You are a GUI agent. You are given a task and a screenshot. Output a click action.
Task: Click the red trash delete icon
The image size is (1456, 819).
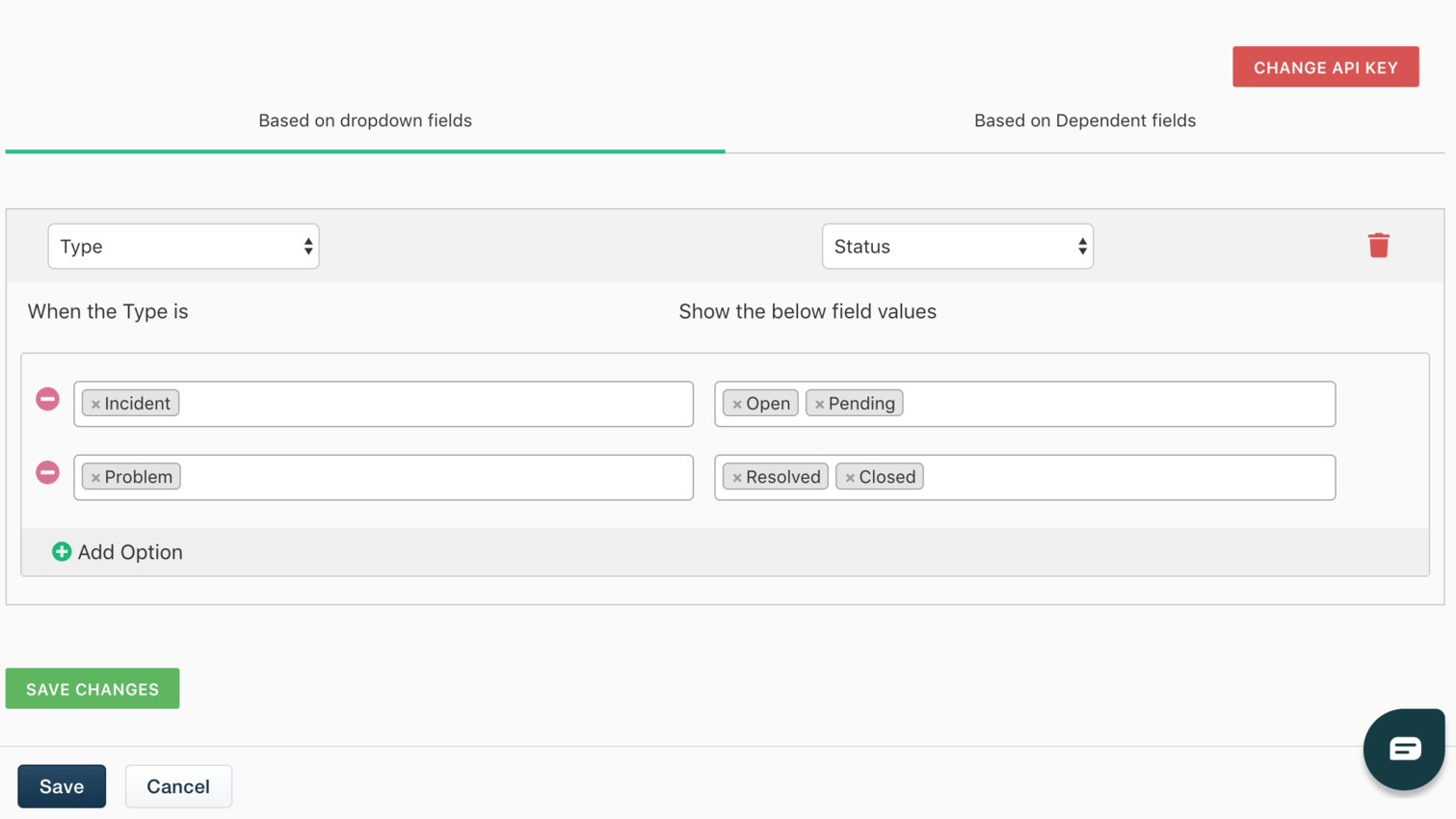coord(1378,246)
